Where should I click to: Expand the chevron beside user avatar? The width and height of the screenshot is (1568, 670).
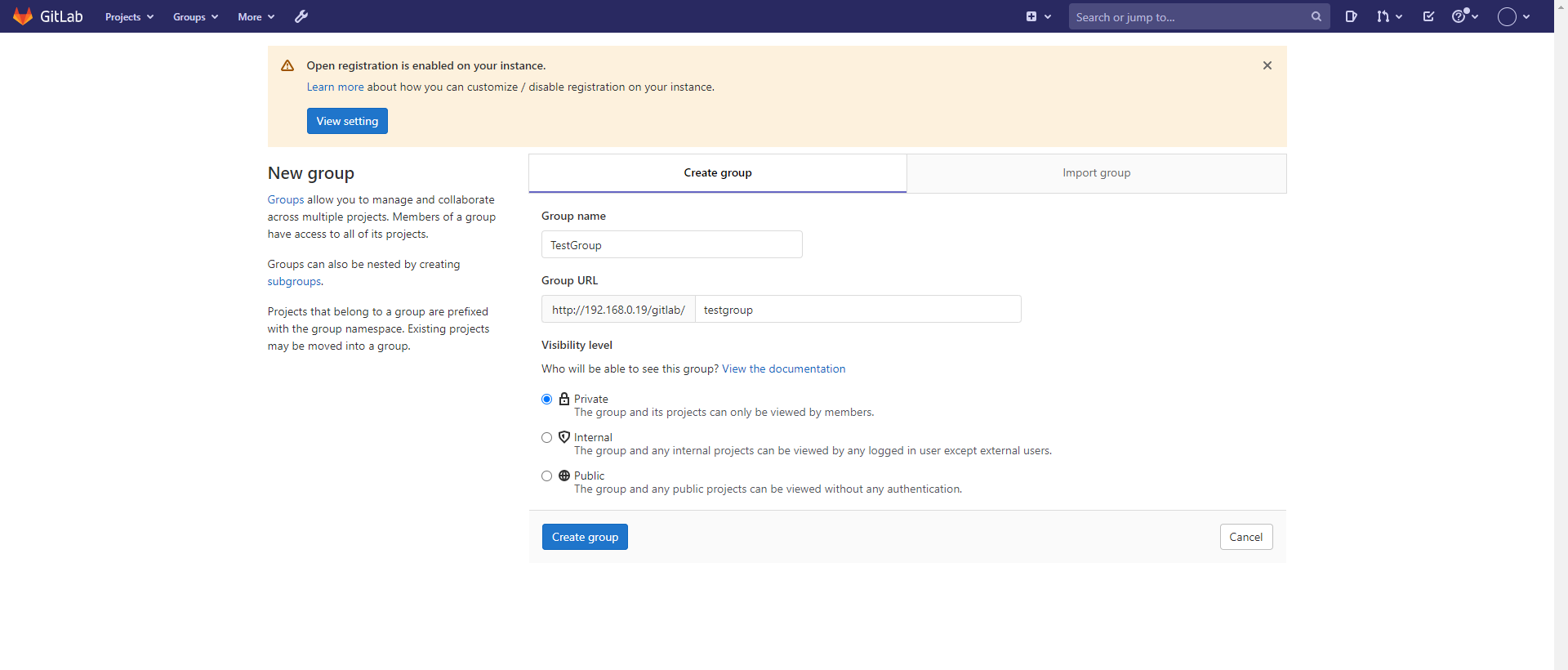pyautogui.click(x=1526, y=16)
